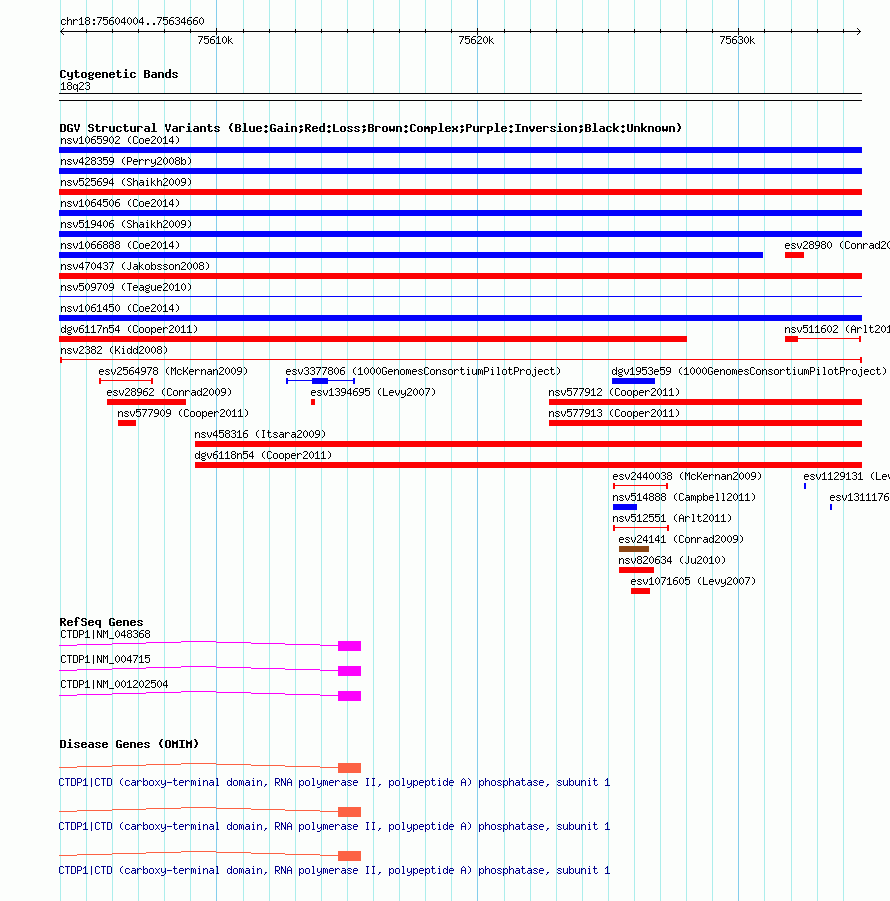Click the Cytogenetic Bands track title
Image resolution: width=890 pixels, height=901 pixels.
(119, 74)
